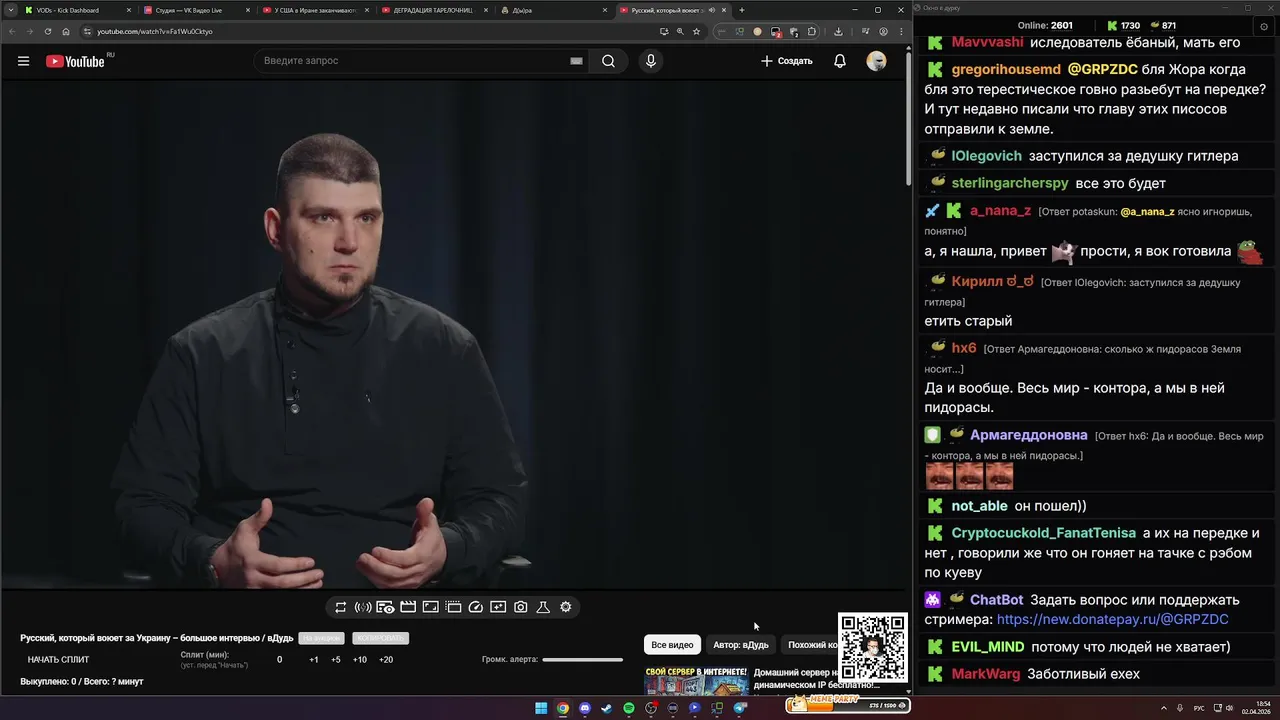
Task: Open the YouTube account avatar menu
Action: [x=876, y=61]
